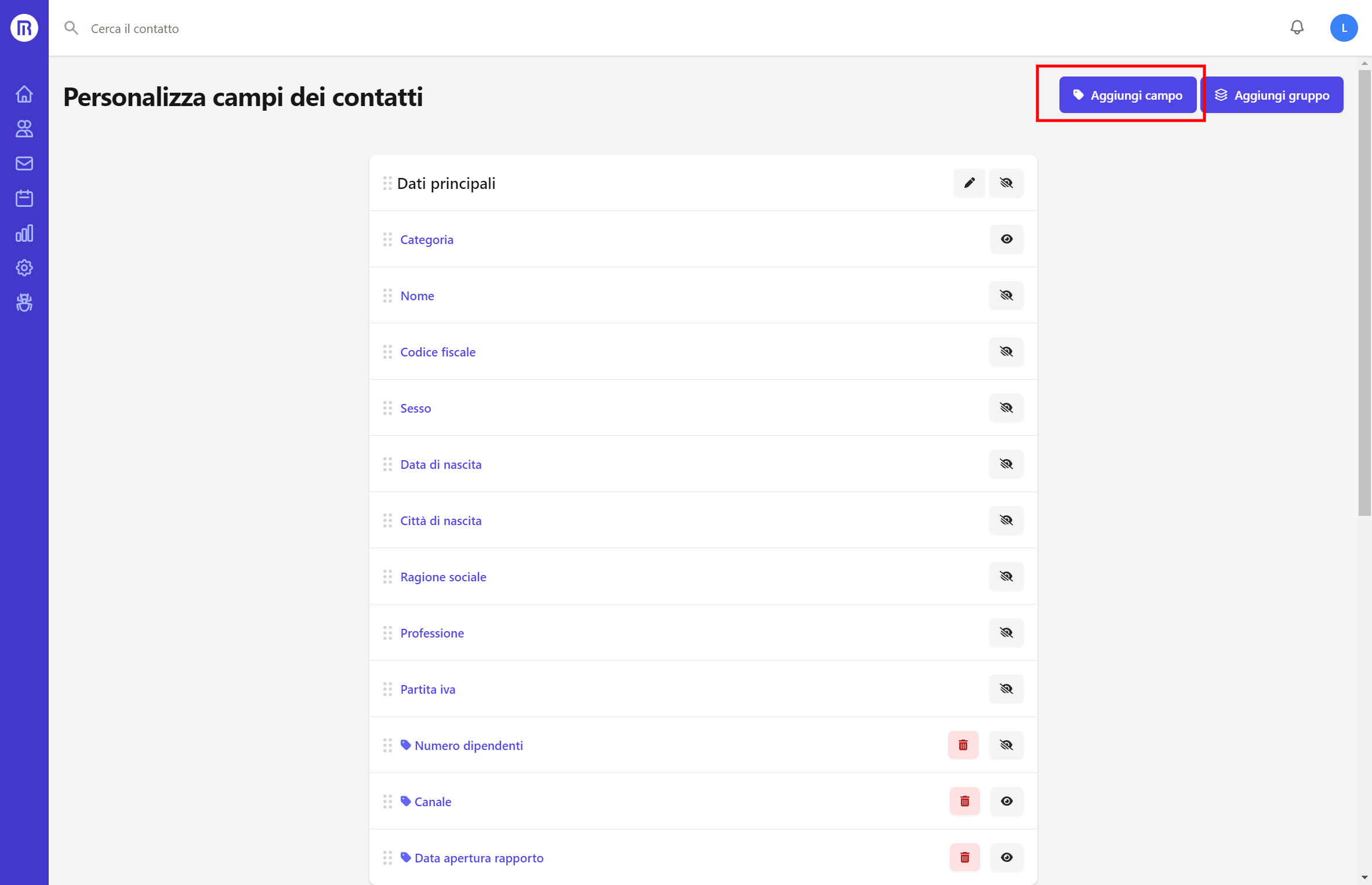This screenshot has height=885, width=1372.
Task: Open the Mail section from the sidebar
Action: pos(24,163)
